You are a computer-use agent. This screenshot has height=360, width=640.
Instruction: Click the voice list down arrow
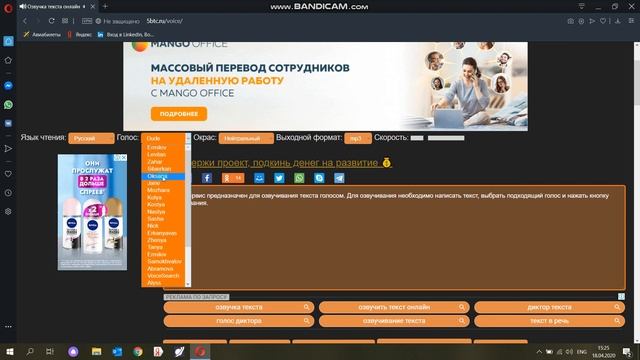pyautogui.click(x=188, y=284)
